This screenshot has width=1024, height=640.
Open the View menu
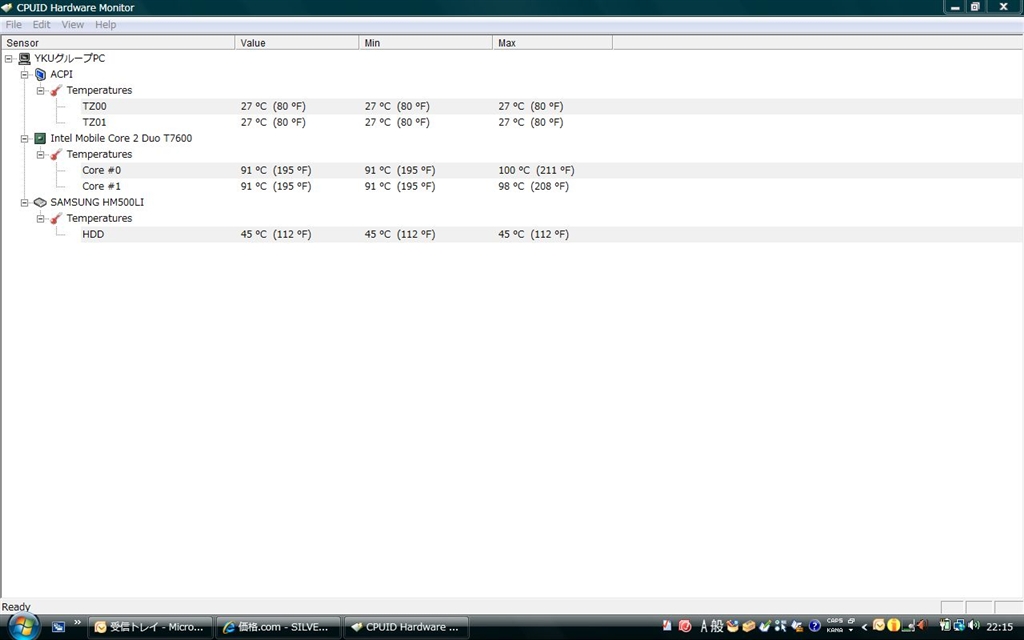point(72,25)
